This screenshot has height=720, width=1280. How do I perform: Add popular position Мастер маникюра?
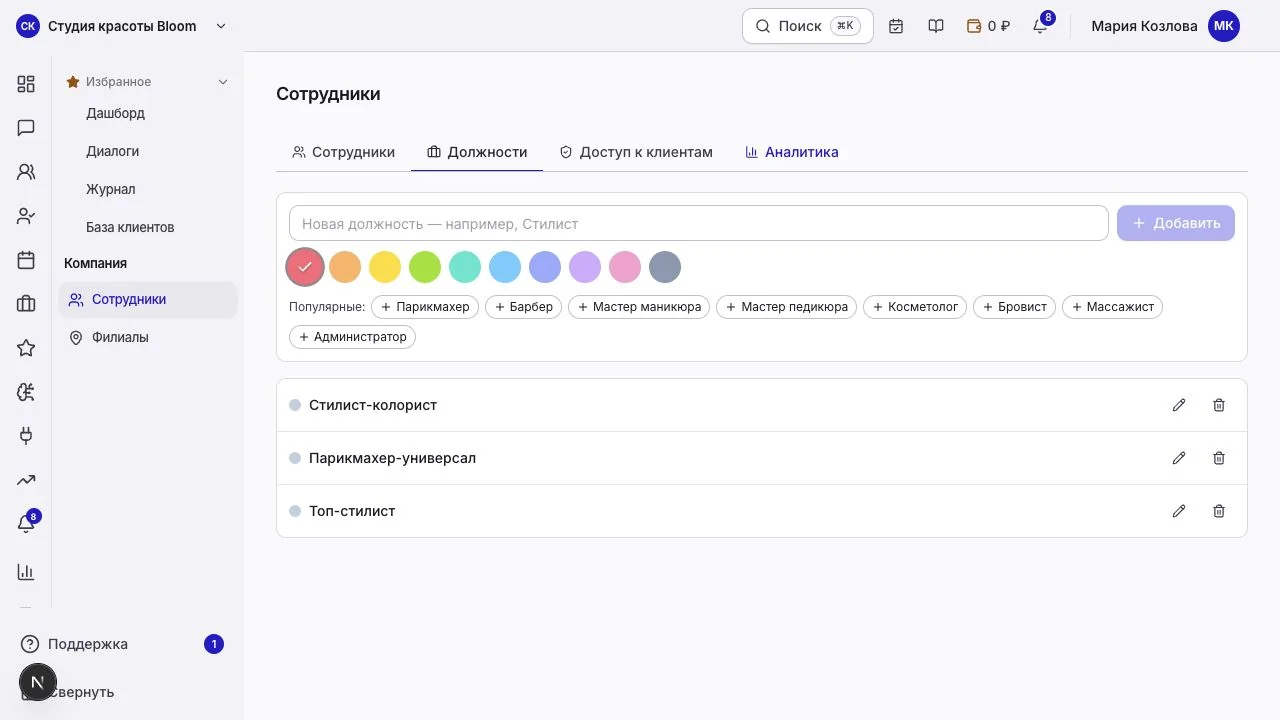pyautogui.click(x=640, y=307)
